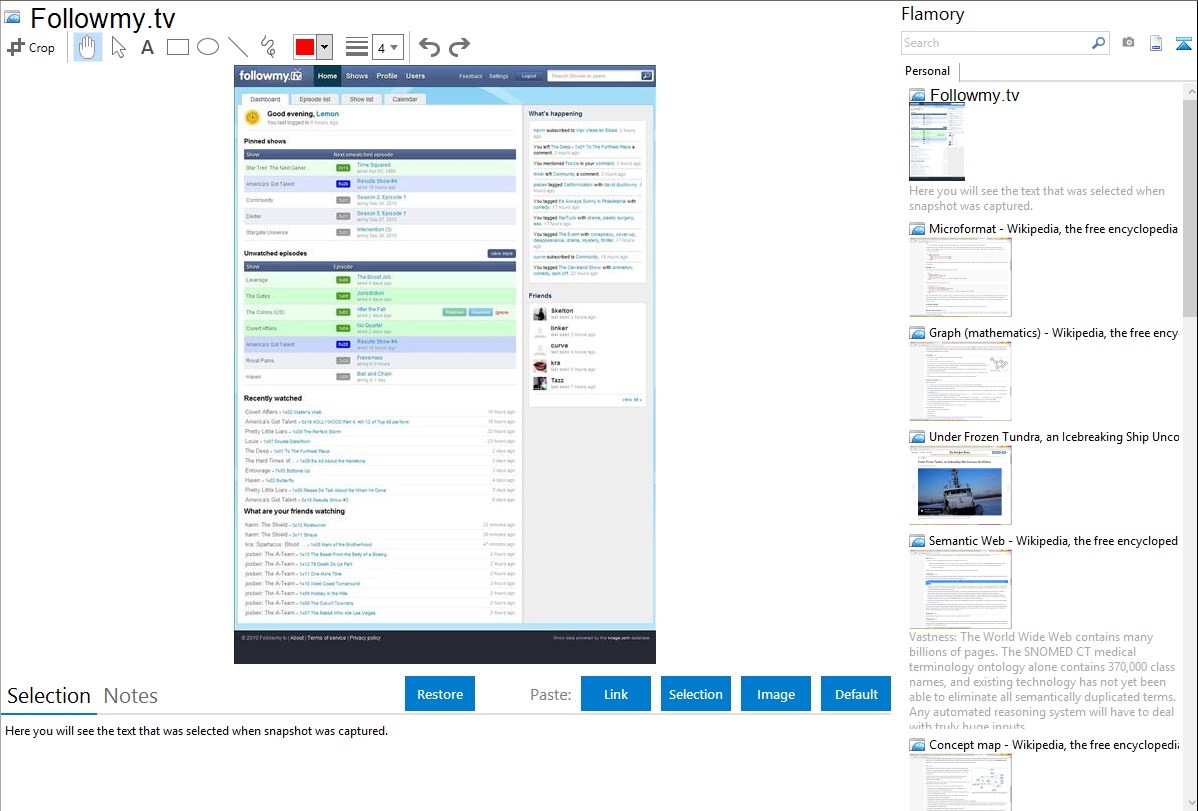The width and height of the screenshot is (1198, 811).
Task: Click the snapshot list scrollbar thumb
Action: [x=1190, y=208]
